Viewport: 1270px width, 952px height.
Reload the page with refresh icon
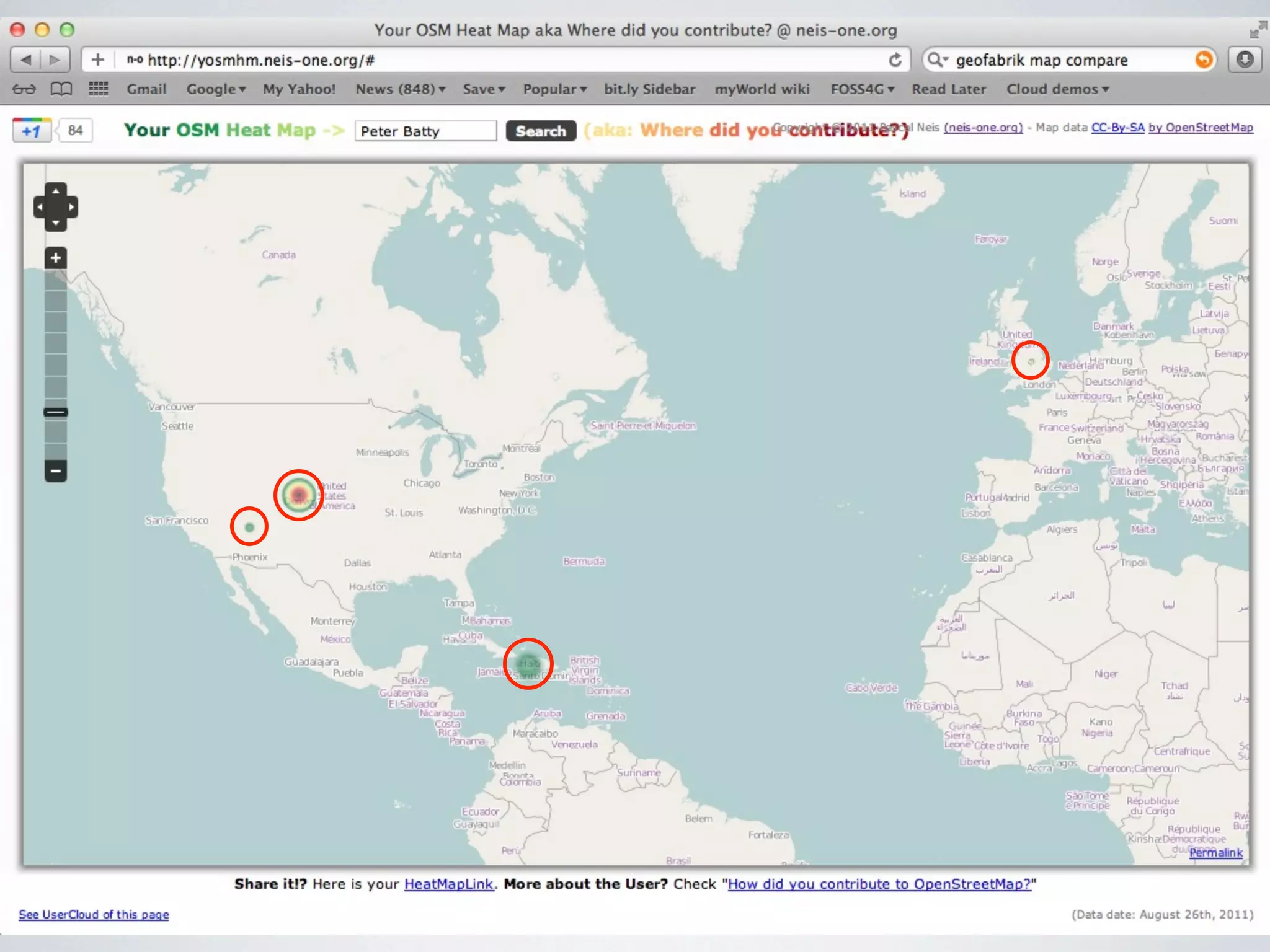(x=895, y=60)
